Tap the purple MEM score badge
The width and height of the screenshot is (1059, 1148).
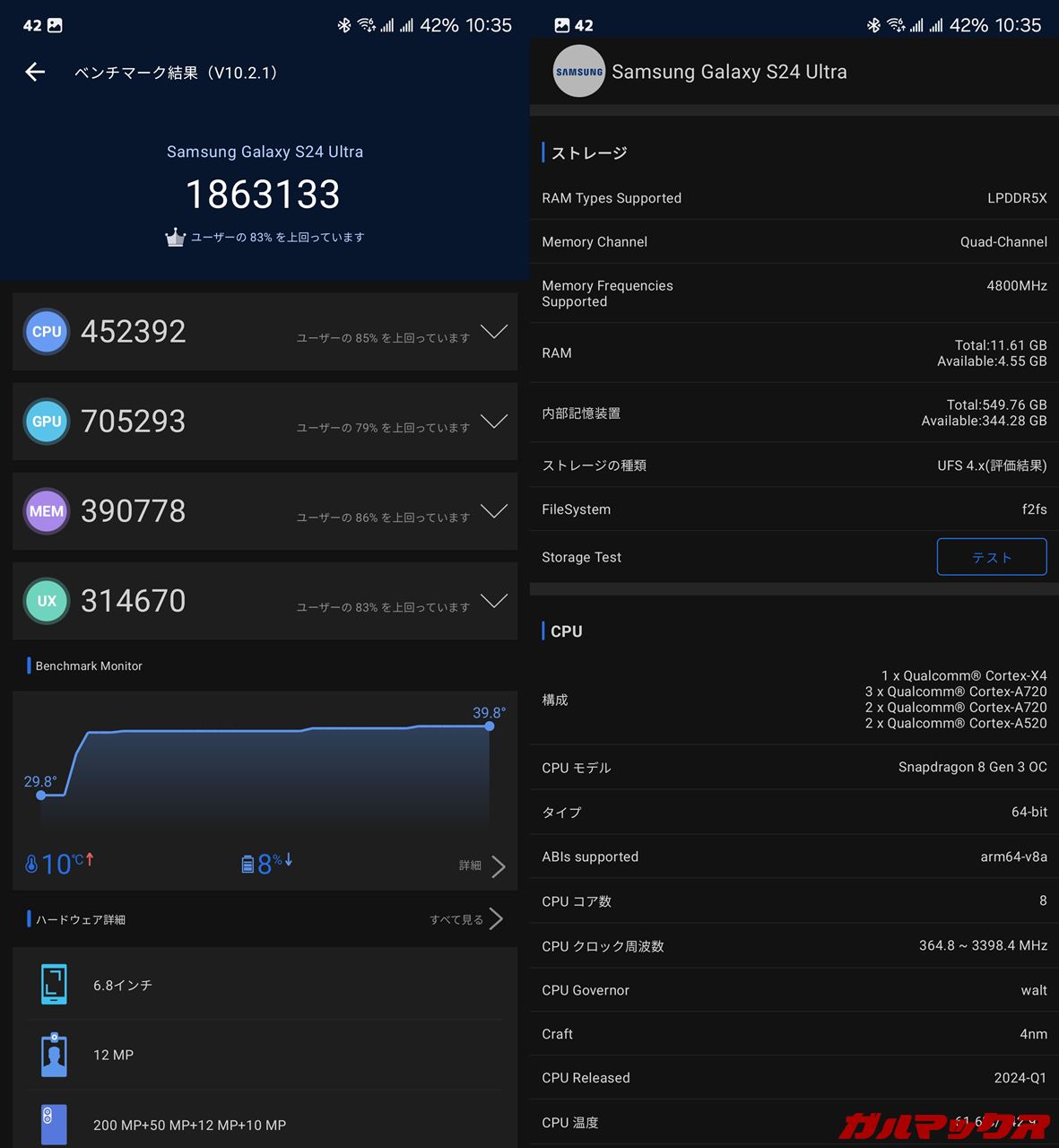[x=47, y=511]
